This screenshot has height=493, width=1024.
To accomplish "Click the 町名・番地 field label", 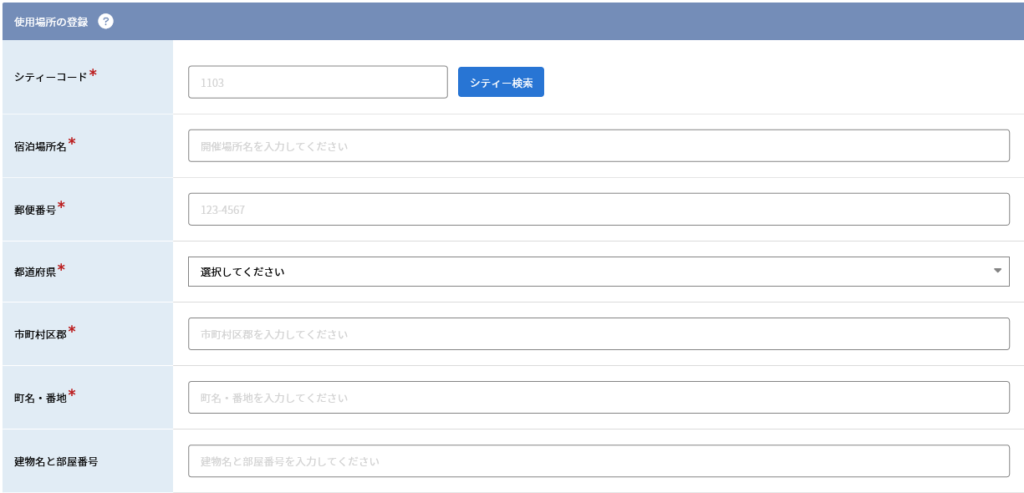I will click(x=40, y=398).
